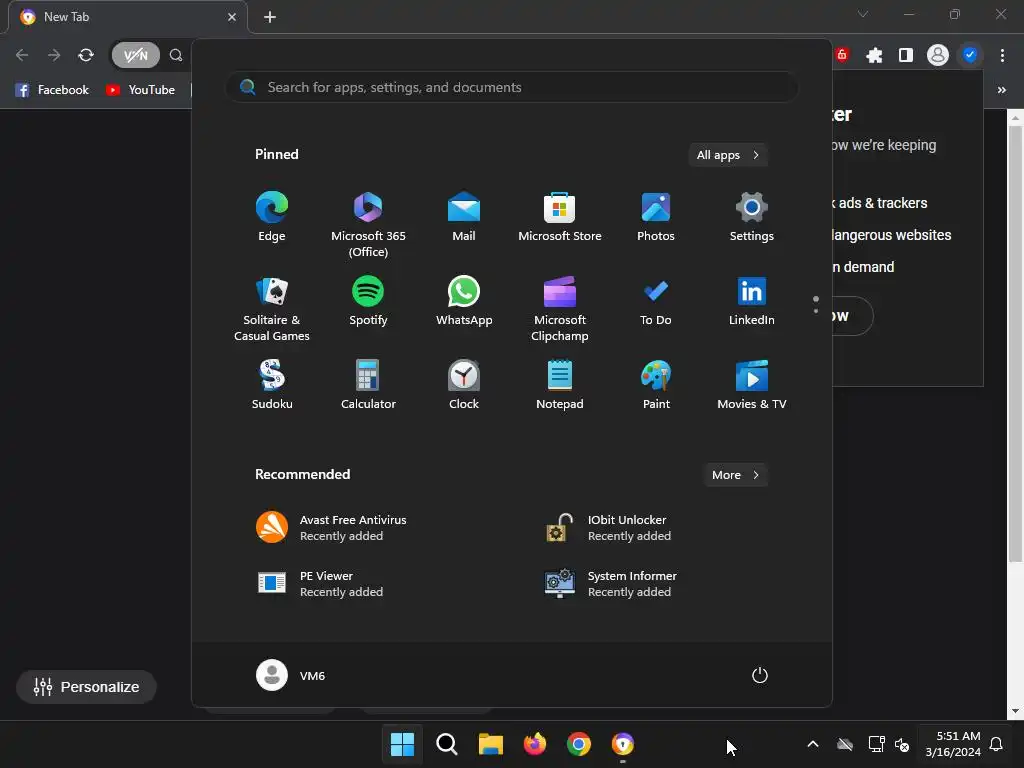Open the Edge pinned app

pyautogui.click(x=272, y=217)
